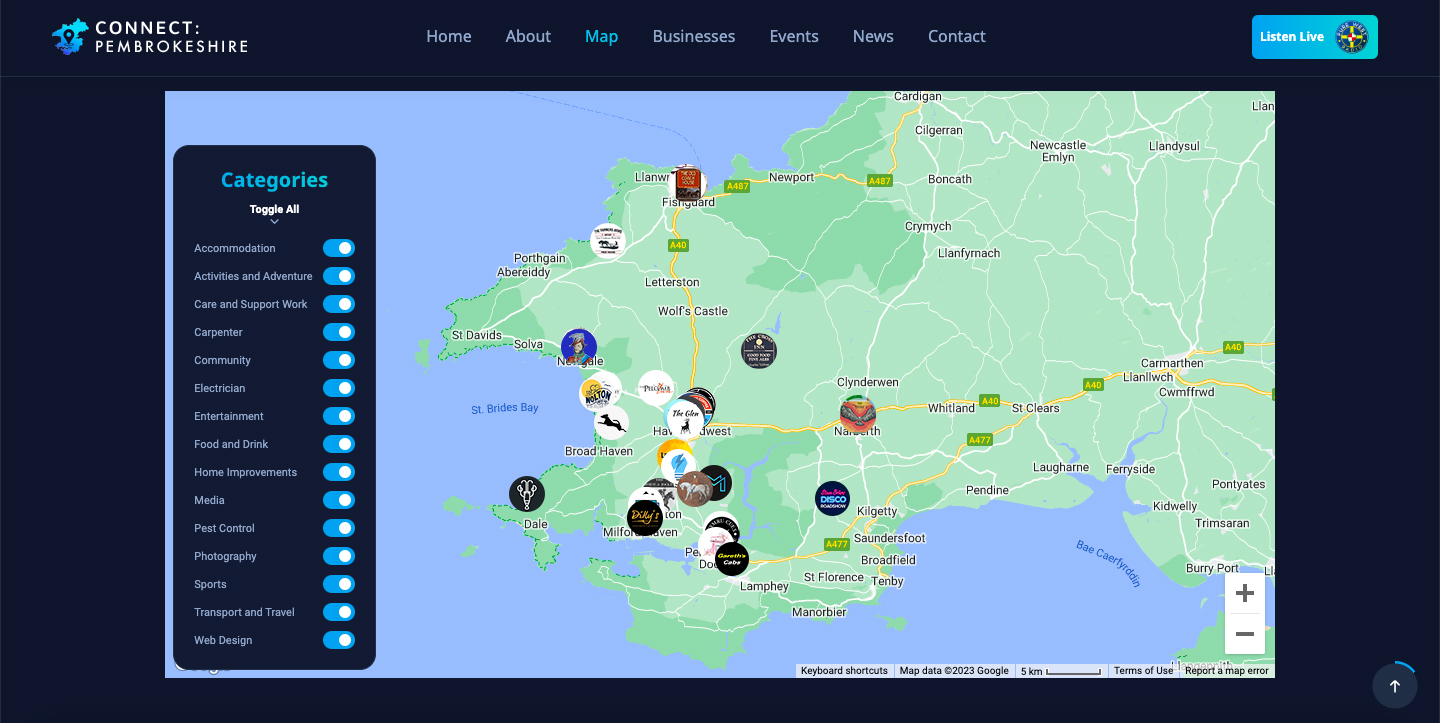Toggle Web Design category switch
The height and width of the screenshot is (723, 1440).
tap(339, 640)
